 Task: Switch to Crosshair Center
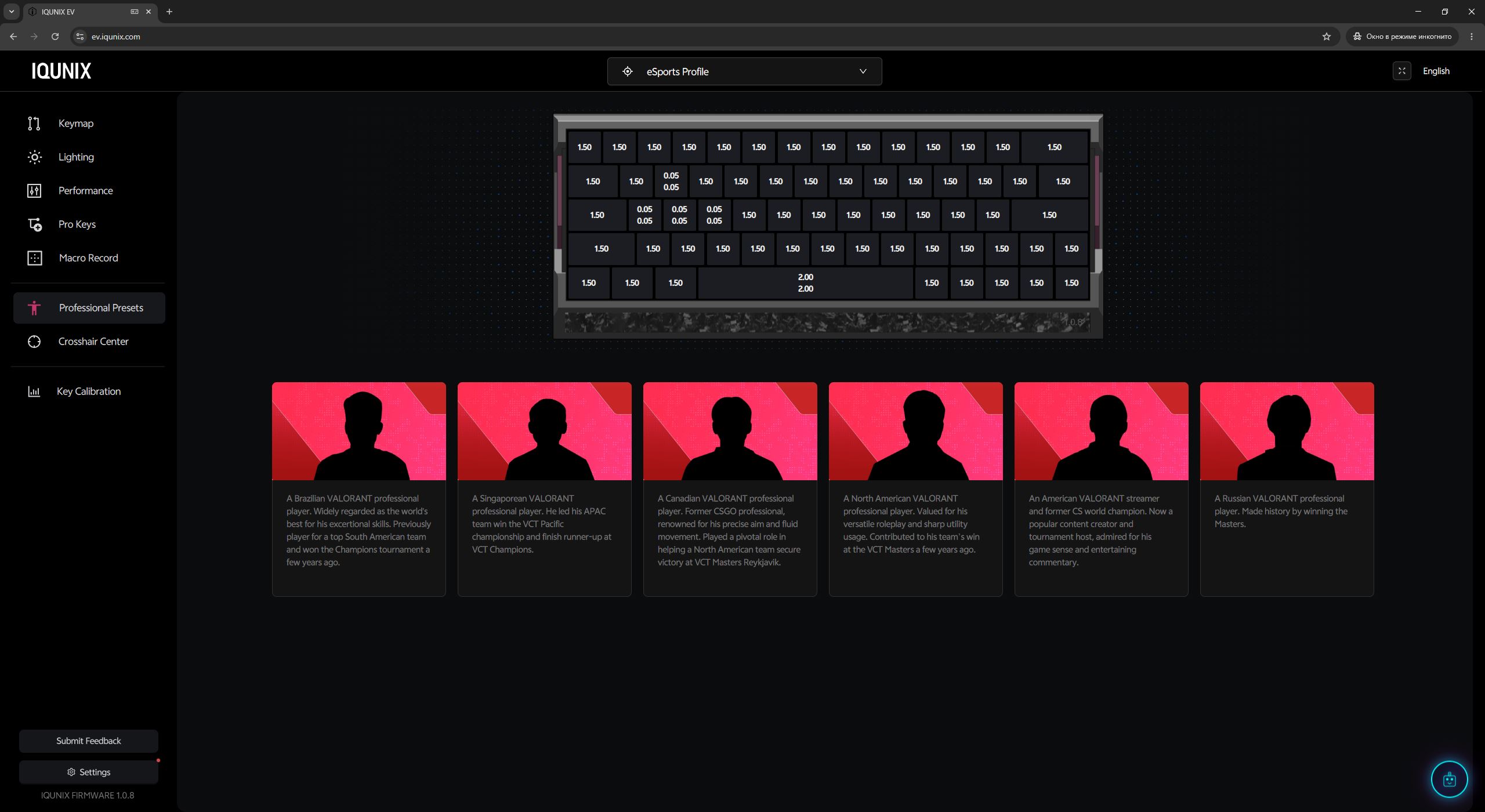(89, 342)
